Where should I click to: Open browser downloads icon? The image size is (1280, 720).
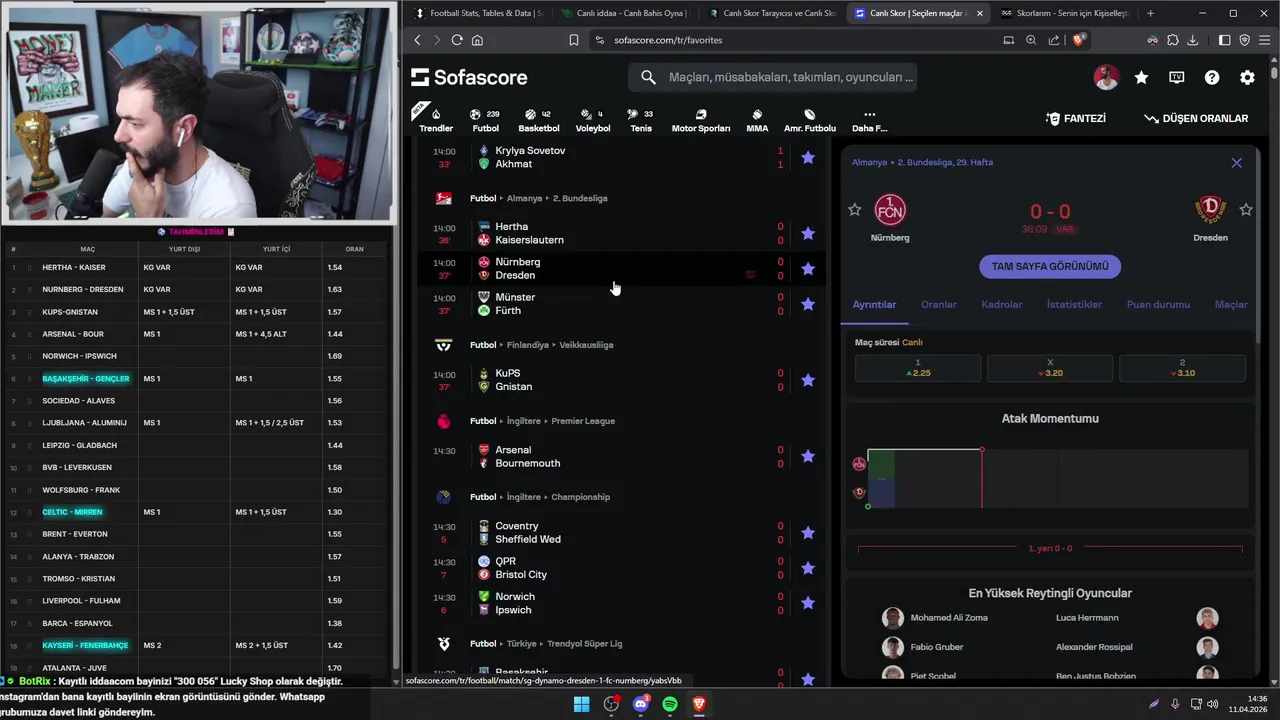1194,40
